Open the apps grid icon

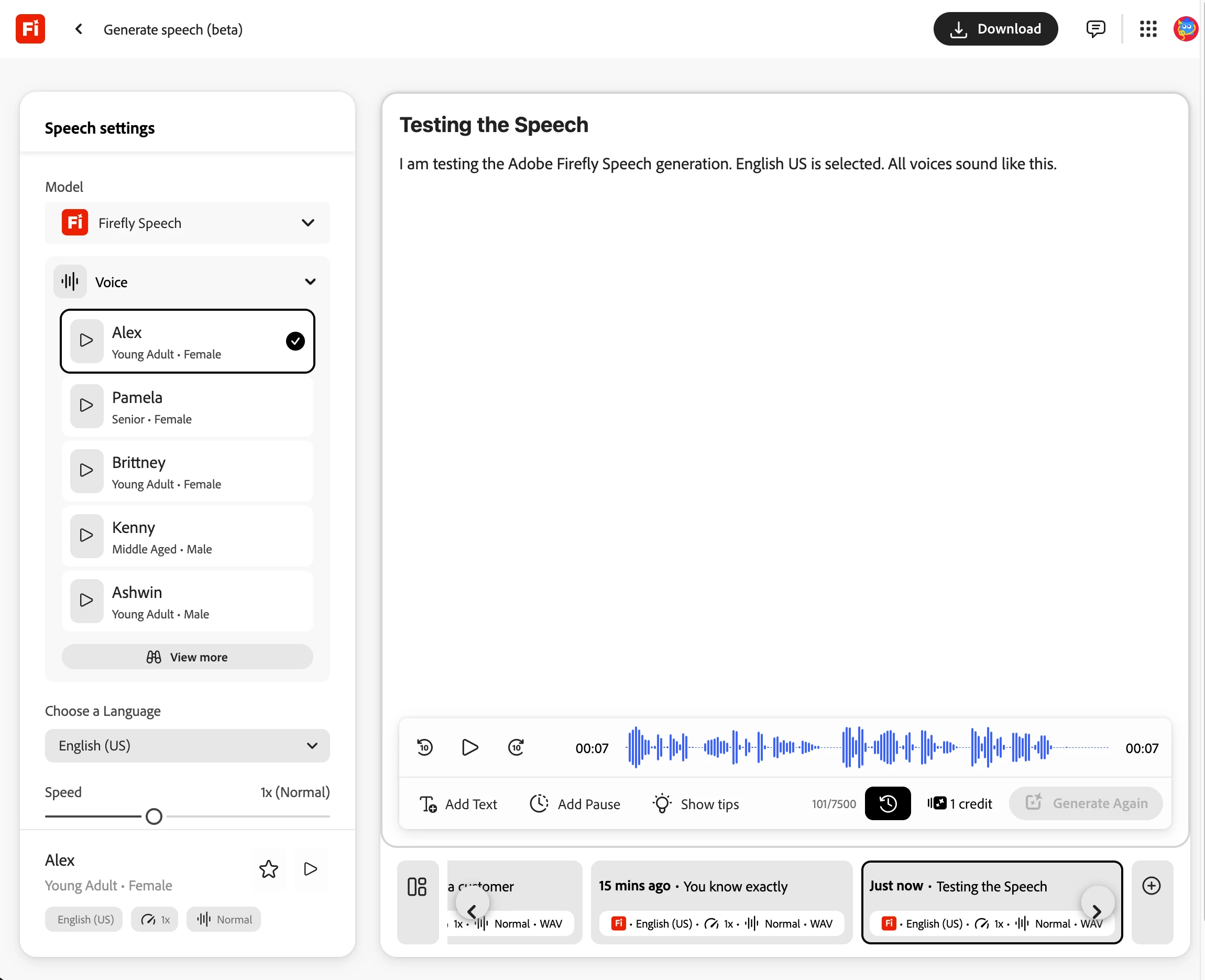[x=1148, y=29]
